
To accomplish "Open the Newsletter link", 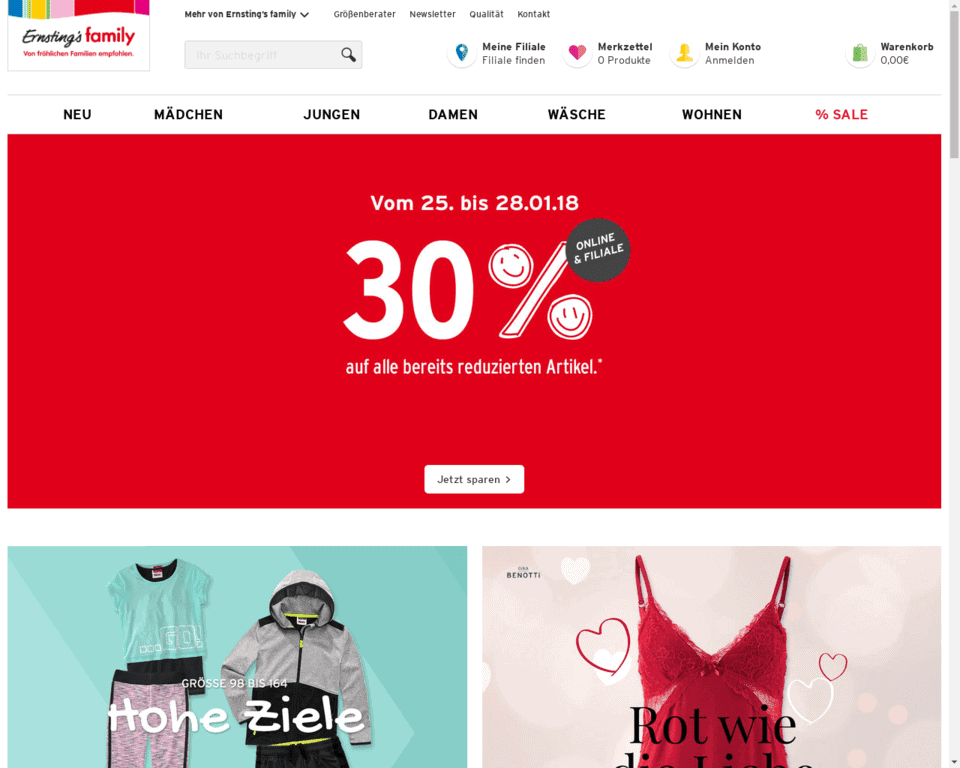I will click(x=432, y=14).
